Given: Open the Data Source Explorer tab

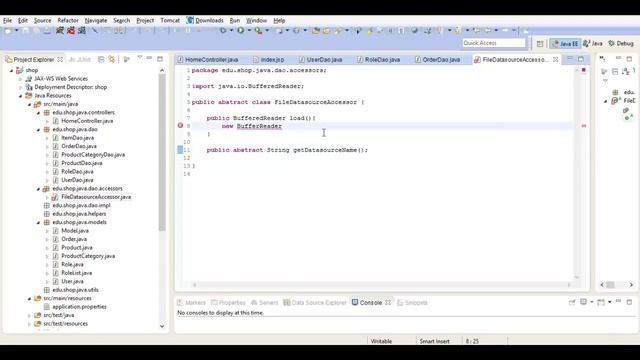Looking at the screenshot, I should point(315,302).
